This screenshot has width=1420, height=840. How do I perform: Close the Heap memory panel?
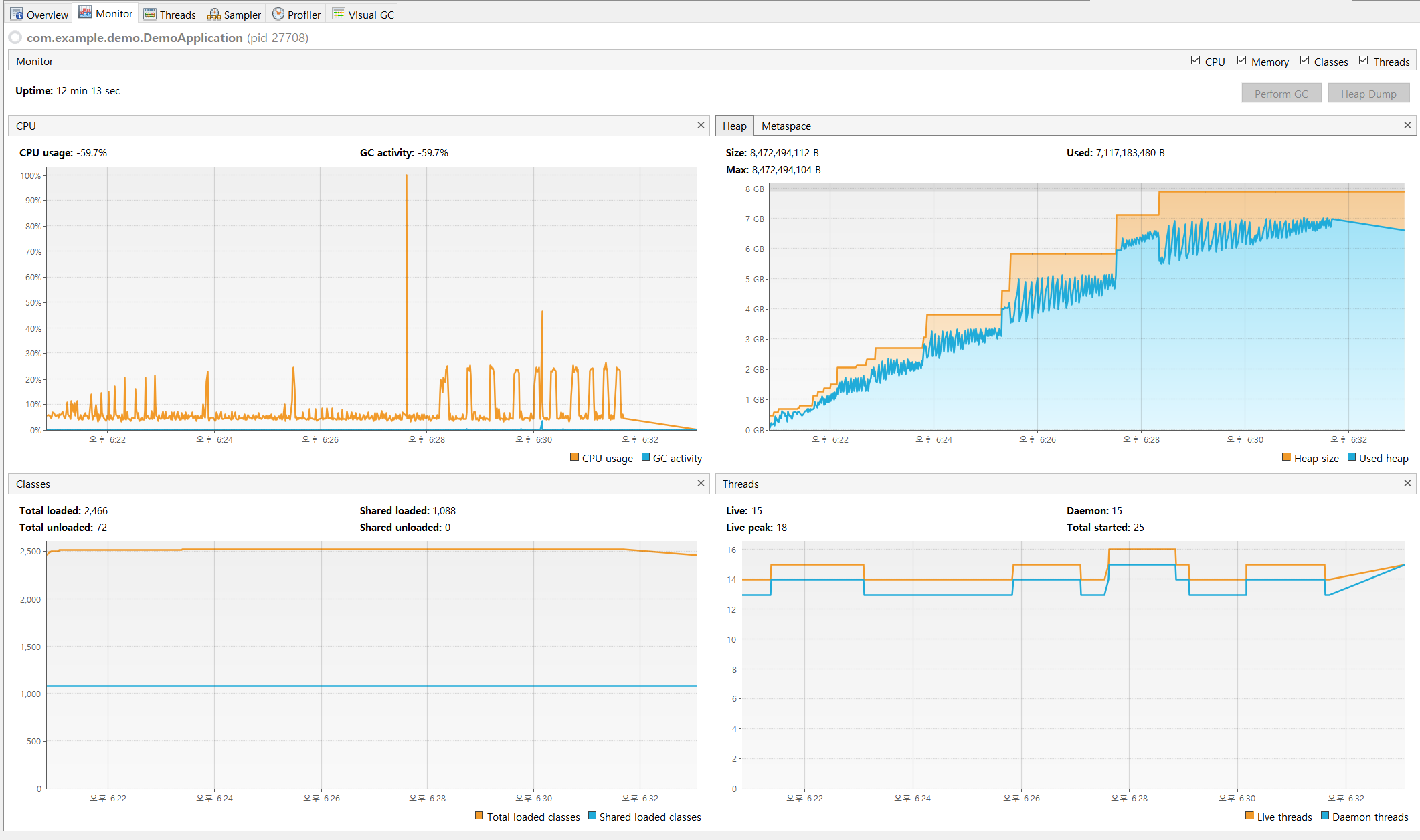[1407, 125]
